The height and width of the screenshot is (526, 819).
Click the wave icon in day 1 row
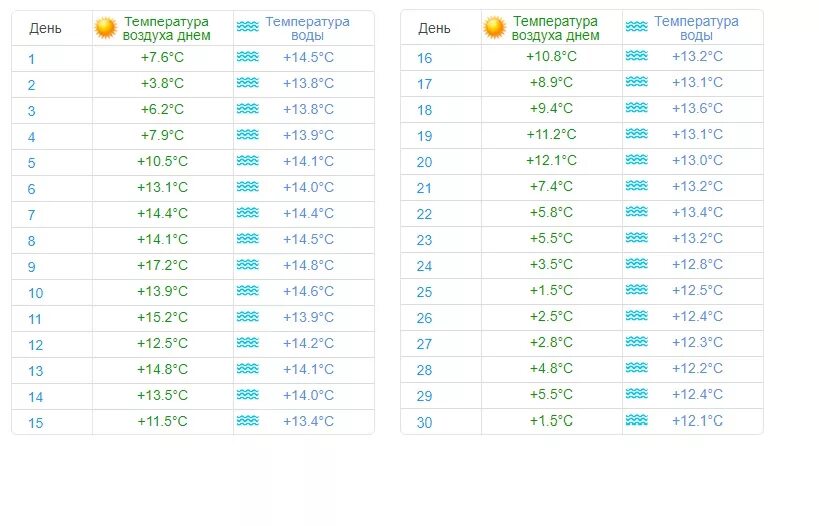pos(248,56)
